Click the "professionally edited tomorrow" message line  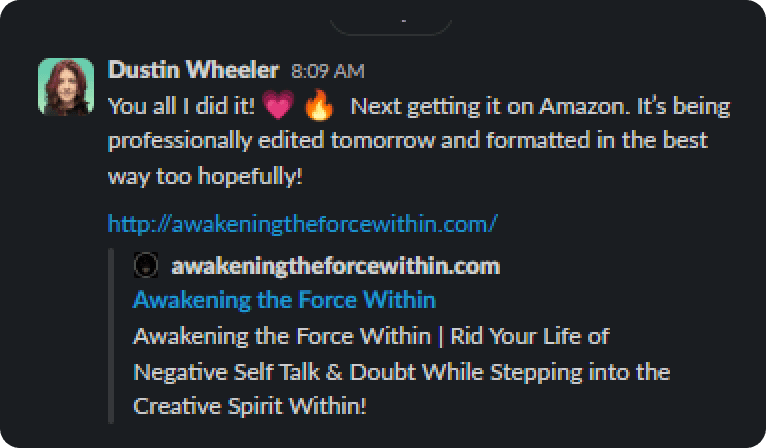271,142
